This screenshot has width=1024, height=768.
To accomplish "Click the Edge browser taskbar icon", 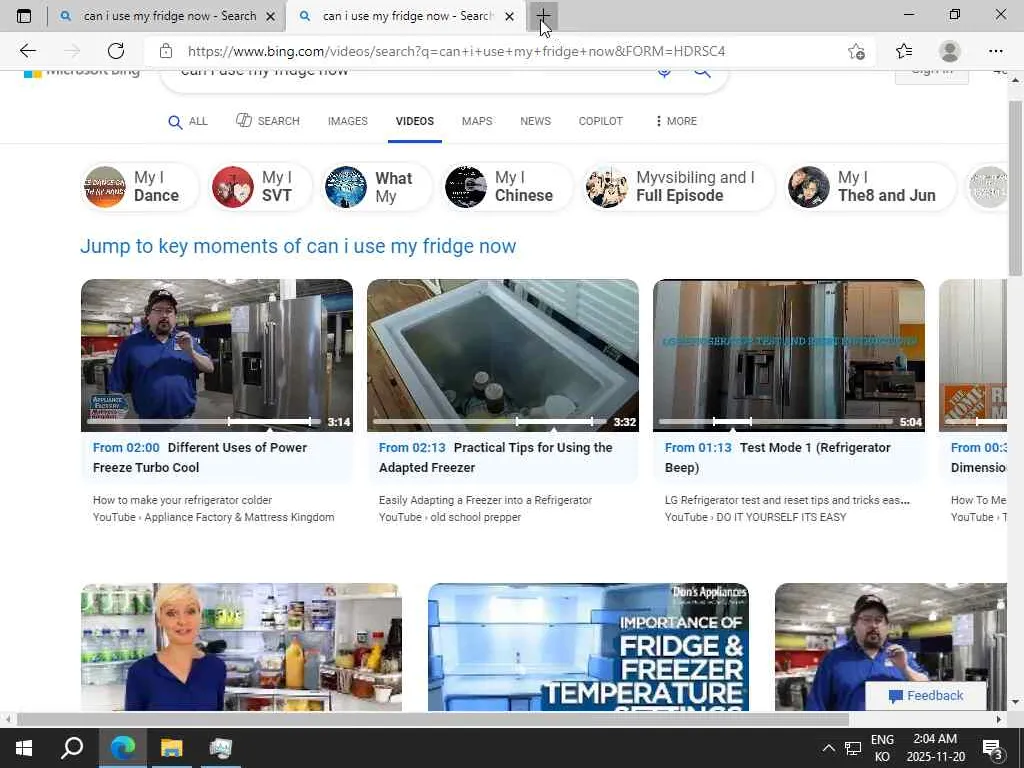I will click(122, 748).
